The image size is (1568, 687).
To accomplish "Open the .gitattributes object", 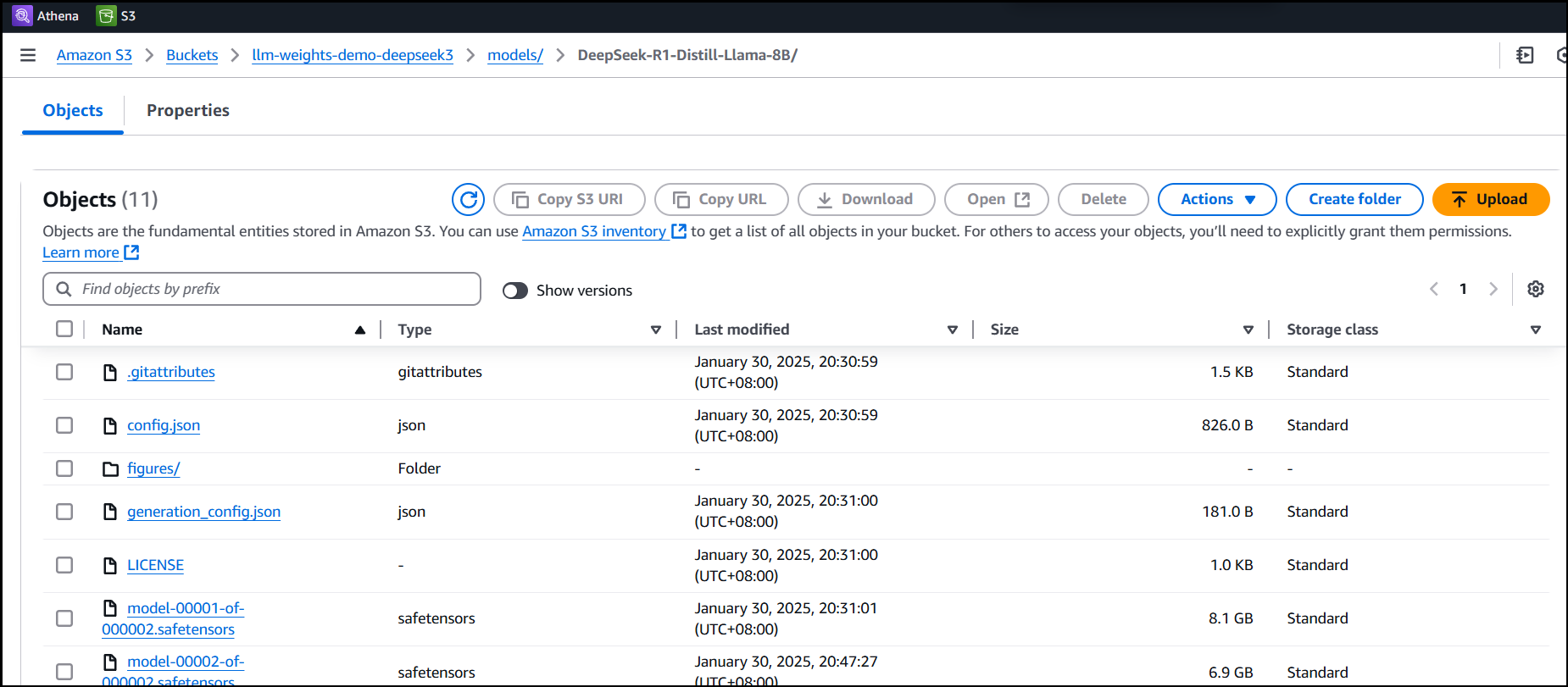I will pyautogui.click(x=171, y=372).
